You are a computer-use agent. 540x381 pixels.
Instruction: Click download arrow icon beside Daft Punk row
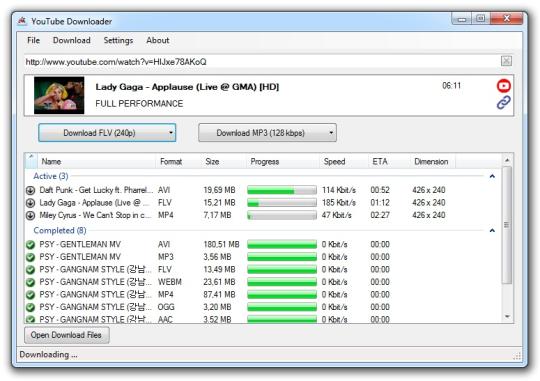[x=31, y=190]
